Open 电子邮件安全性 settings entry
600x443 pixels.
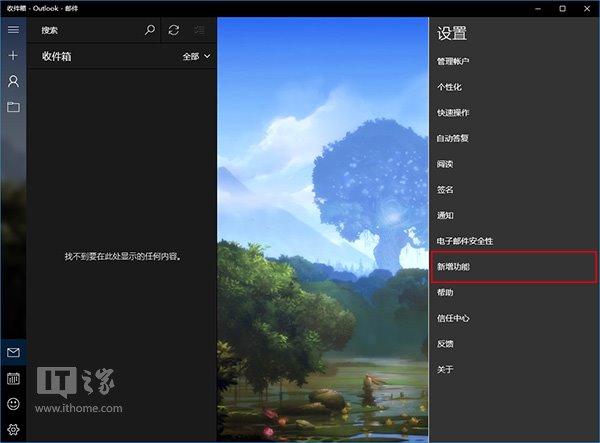point(465,241)
